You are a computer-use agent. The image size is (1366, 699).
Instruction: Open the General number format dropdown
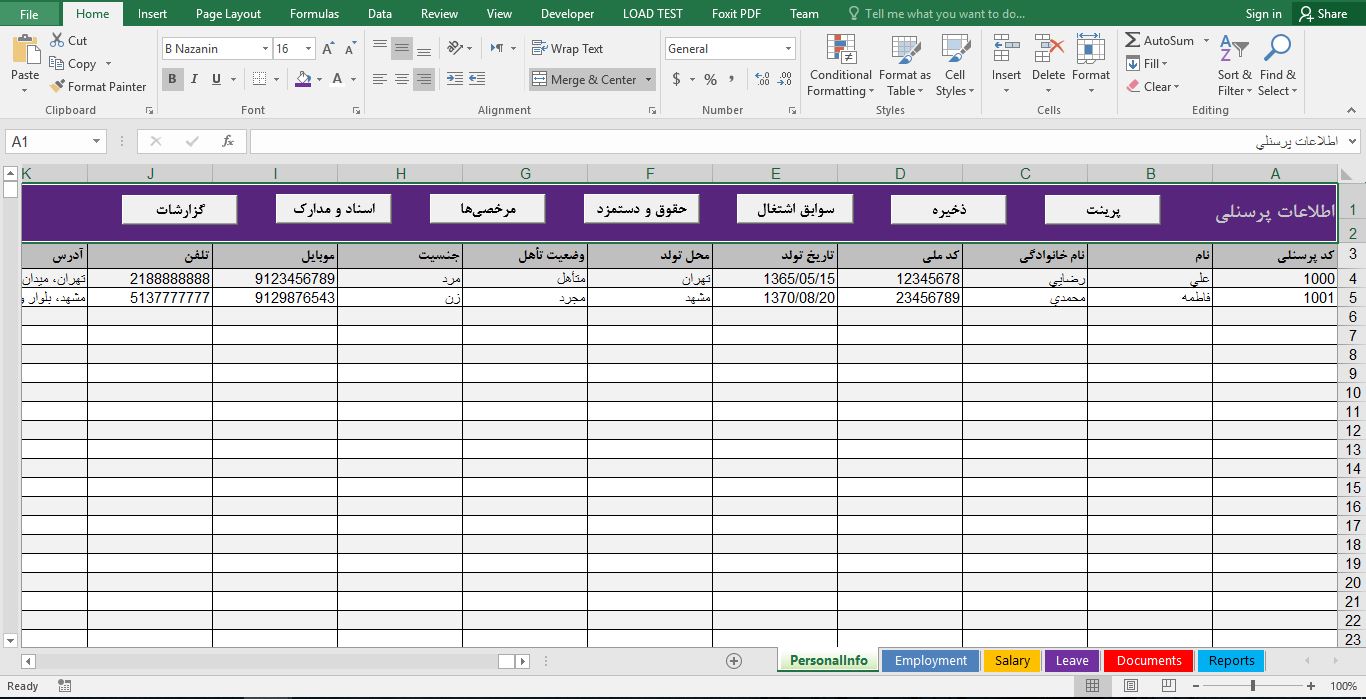[x=788, y=49]
